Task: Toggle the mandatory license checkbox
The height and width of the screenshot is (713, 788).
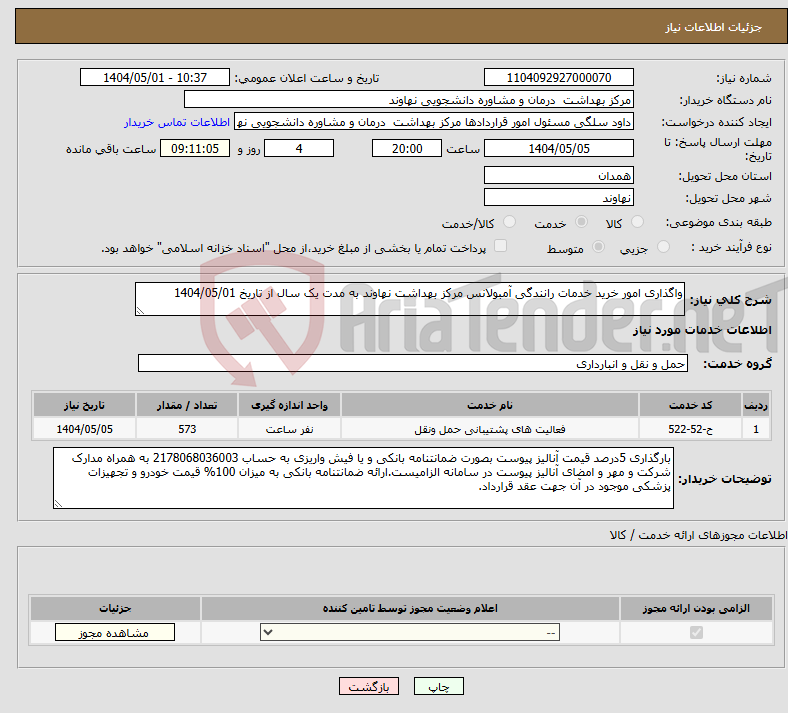Action: pos(696,632)
